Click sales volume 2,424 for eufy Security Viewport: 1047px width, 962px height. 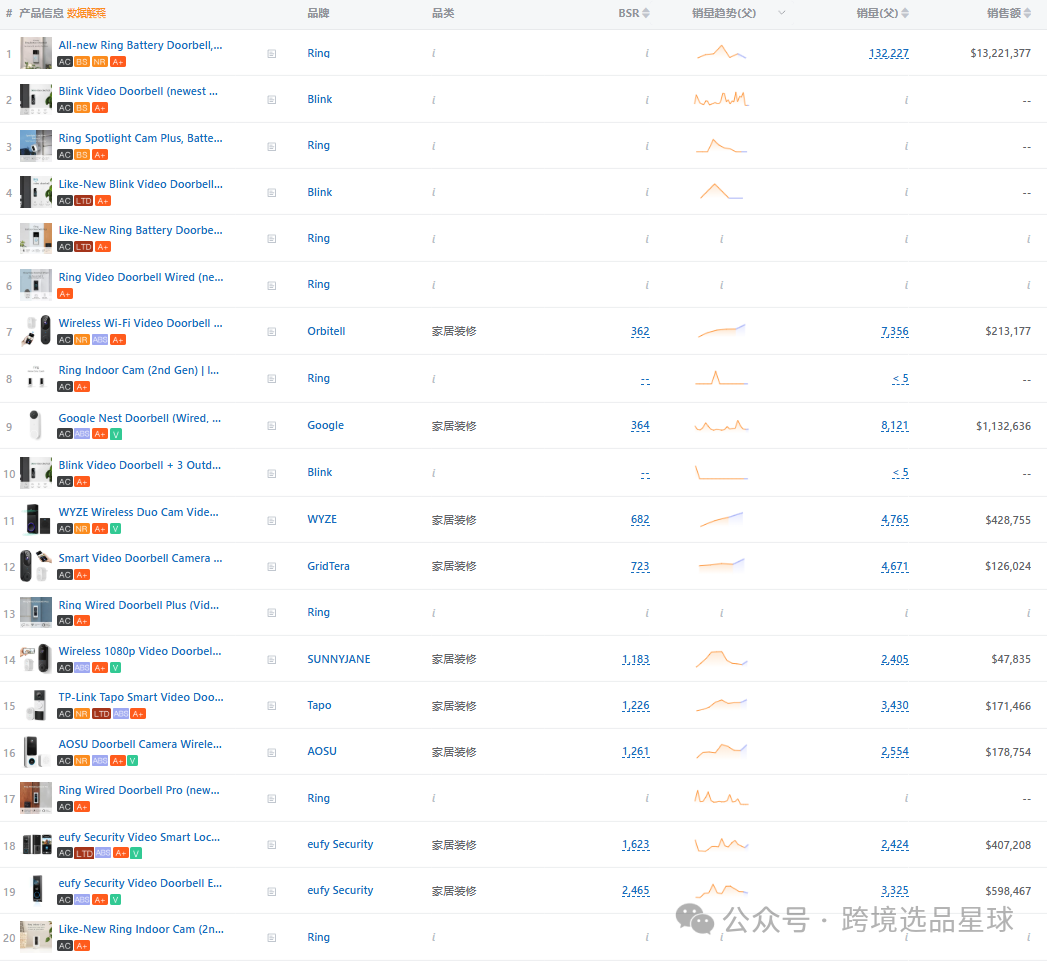coord(895,845)
